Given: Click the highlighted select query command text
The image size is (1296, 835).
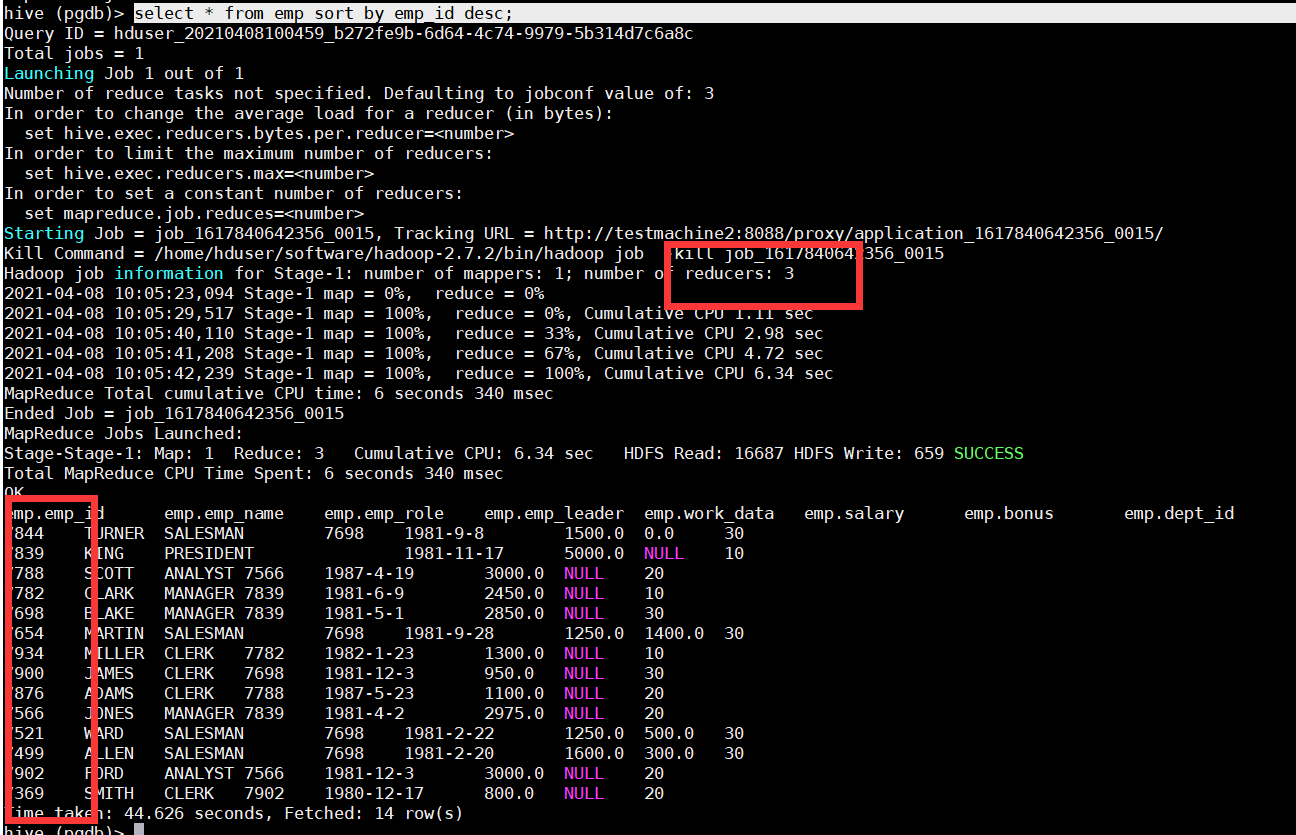Looking at the screenshot, I should tap(324, 13).
